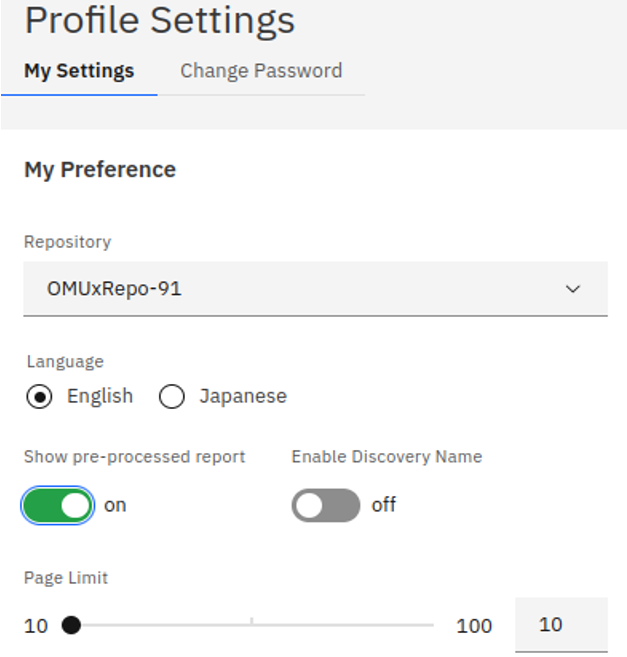Switch to the Change Password tab
Viewport: 627px width, 657px height.
click(261, 71)
